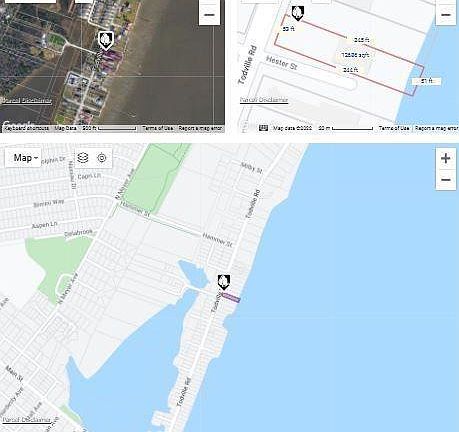The width and height of the screenshot is (459, 432).
Task: Zoom out on the parcel dimensions map
Action: tap(446, 15)
